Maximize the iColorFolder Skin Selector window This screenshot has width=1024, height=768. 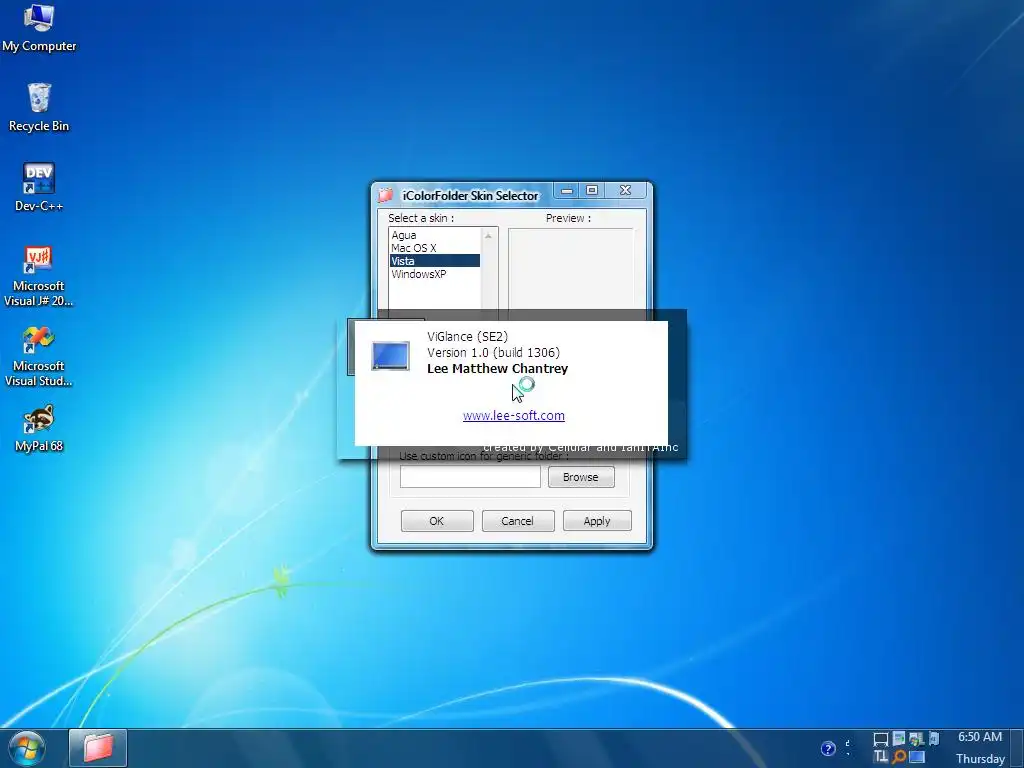click(592, 190)
